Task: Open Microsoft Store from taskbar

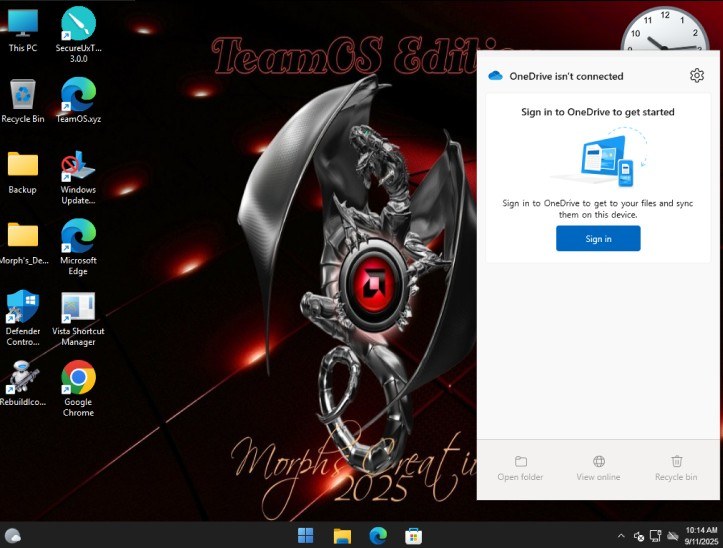Action: point(414,536)
